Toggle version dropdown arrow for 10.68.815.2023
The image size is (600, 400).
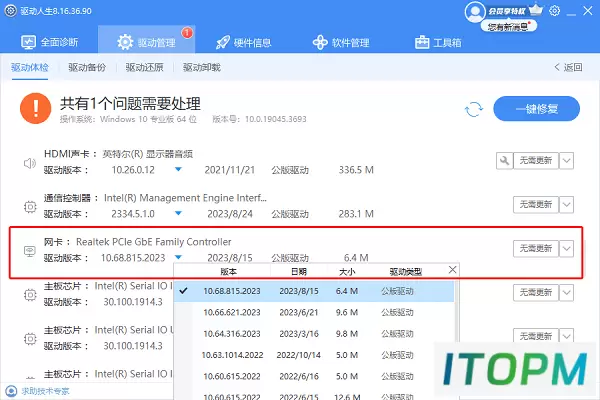coord(178,257)
